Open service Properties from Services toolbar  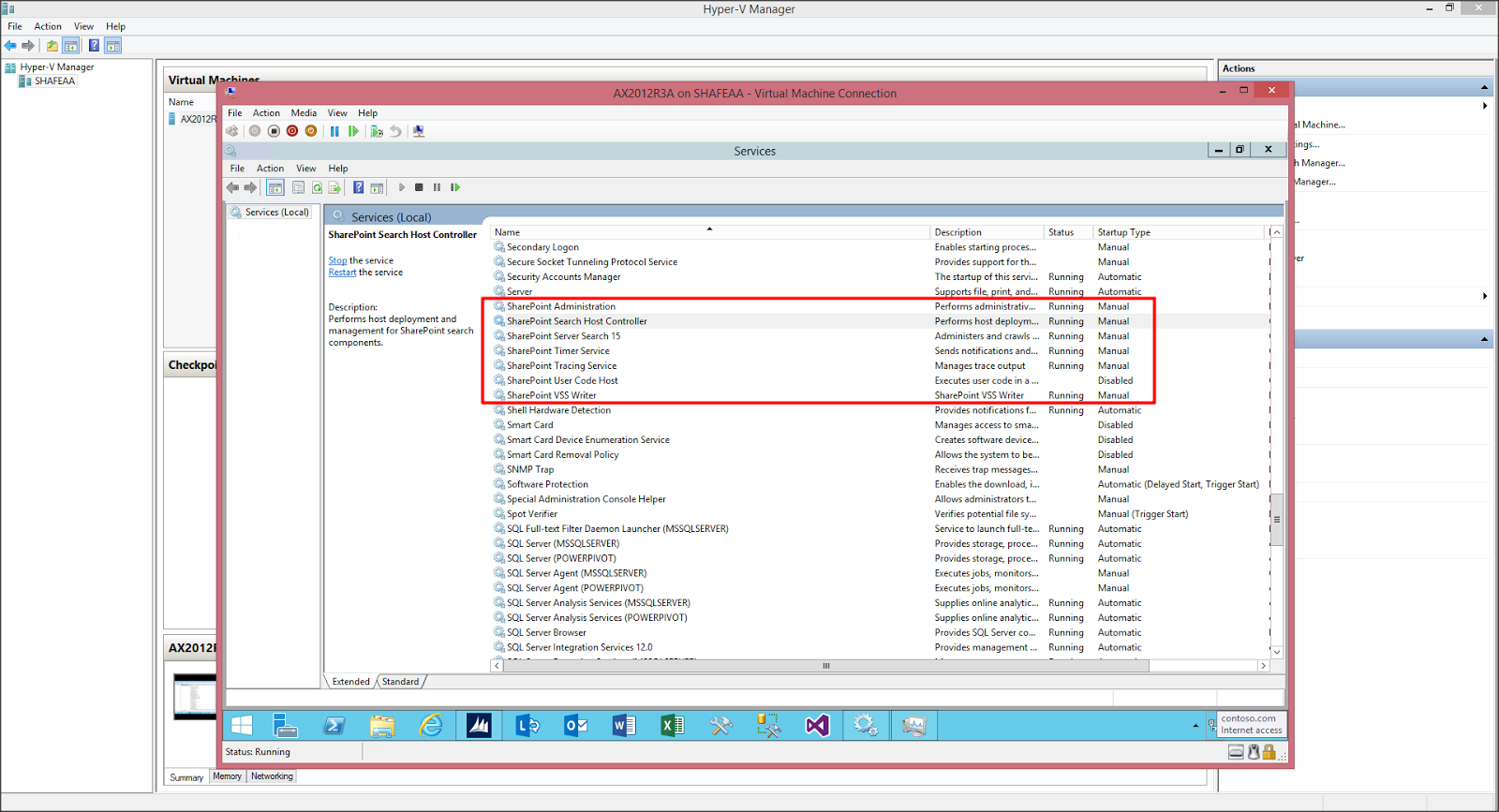298,187
